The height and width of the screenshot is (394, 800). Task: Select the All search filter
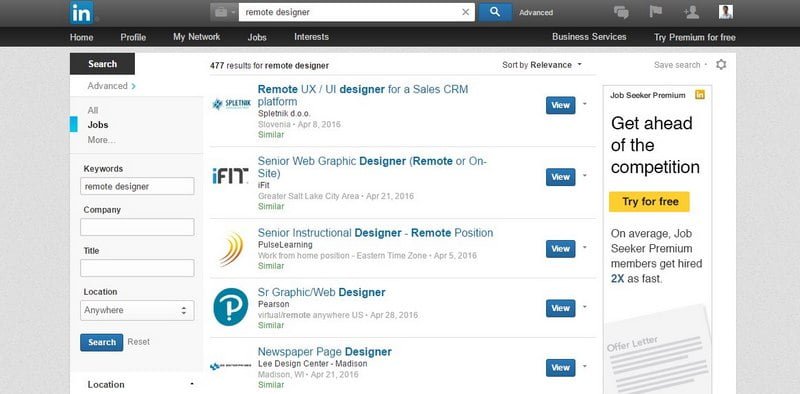point(93,110)
